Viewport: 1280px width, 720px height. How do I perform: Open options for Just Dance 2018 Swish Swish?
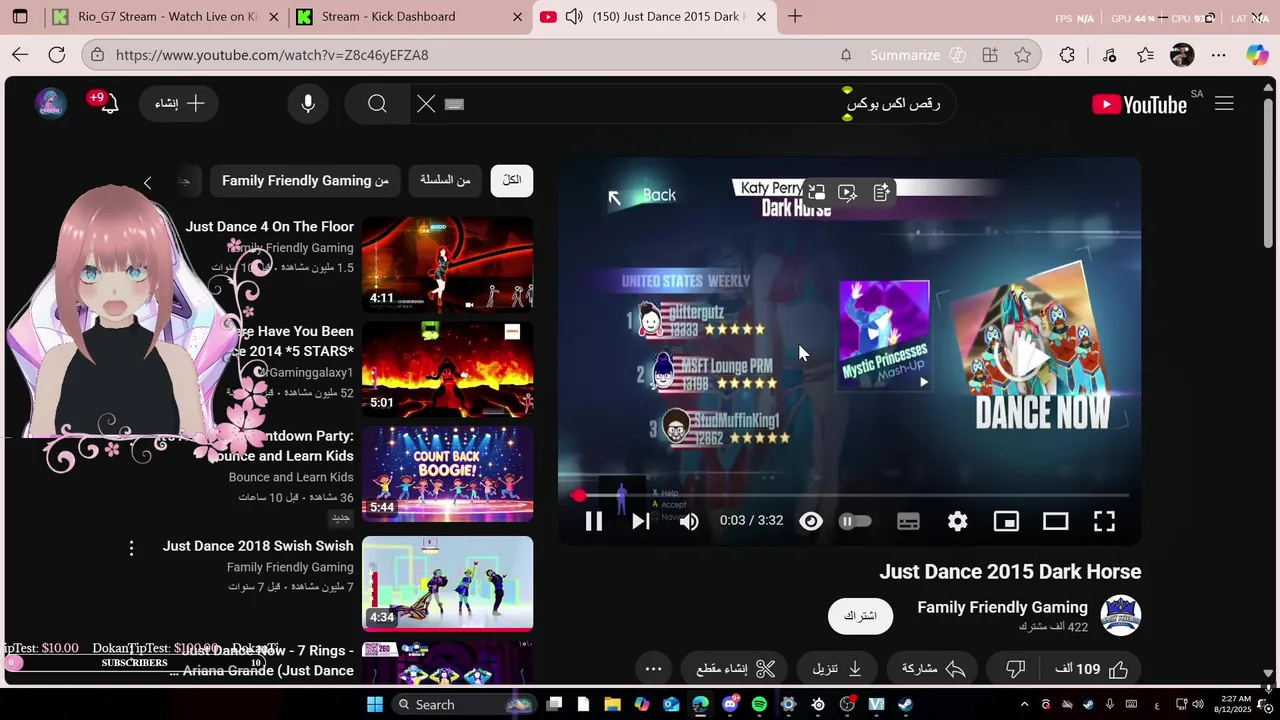coord(131,548)
